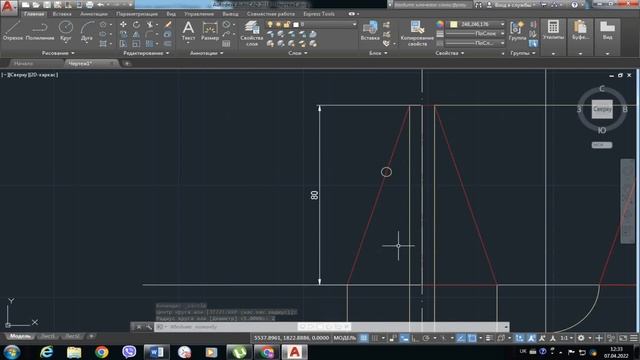
Task: Toggle object snap in status bar
Action: [472, 338]
